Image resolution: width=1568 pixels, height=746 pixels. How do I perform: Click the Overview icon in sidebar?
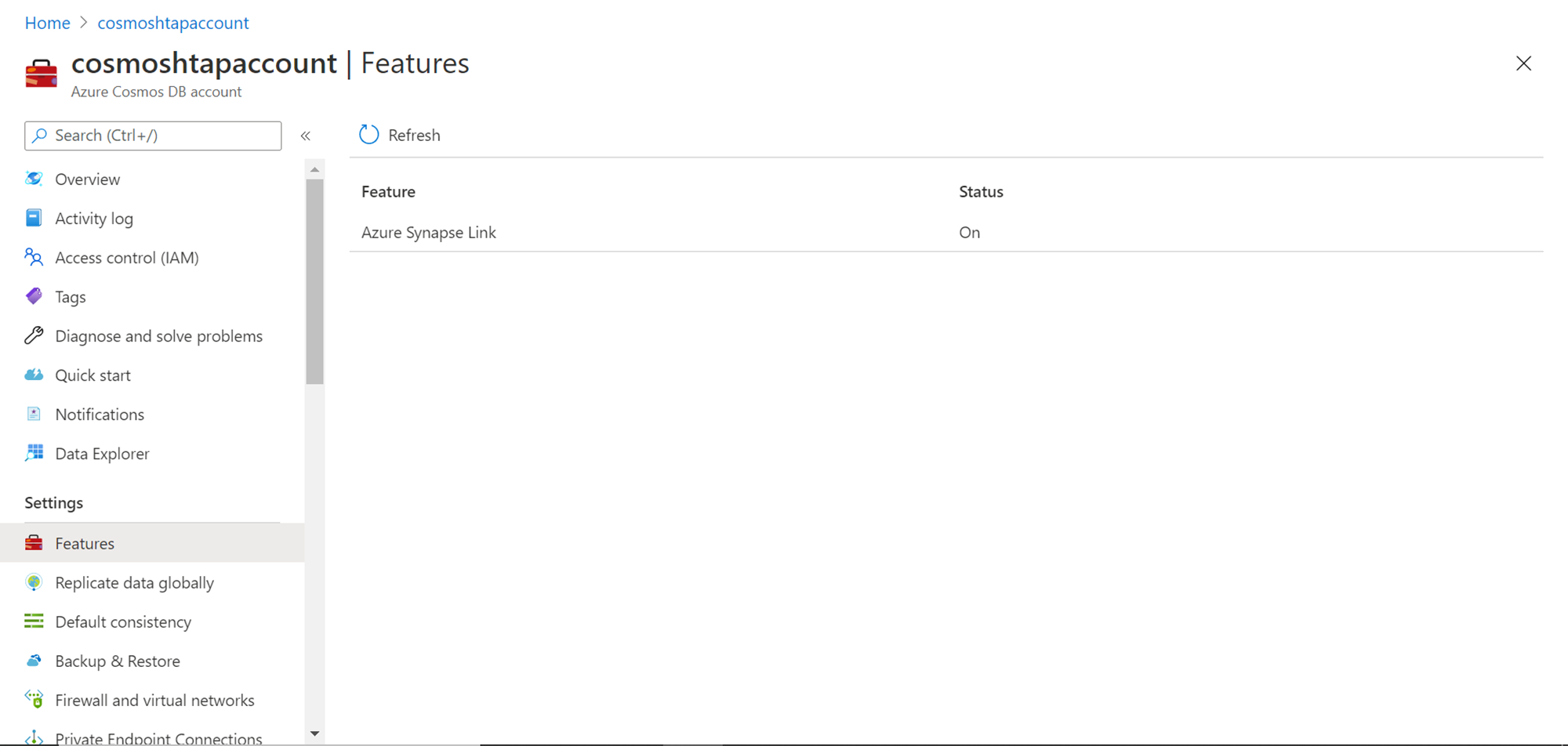point(34,179)
